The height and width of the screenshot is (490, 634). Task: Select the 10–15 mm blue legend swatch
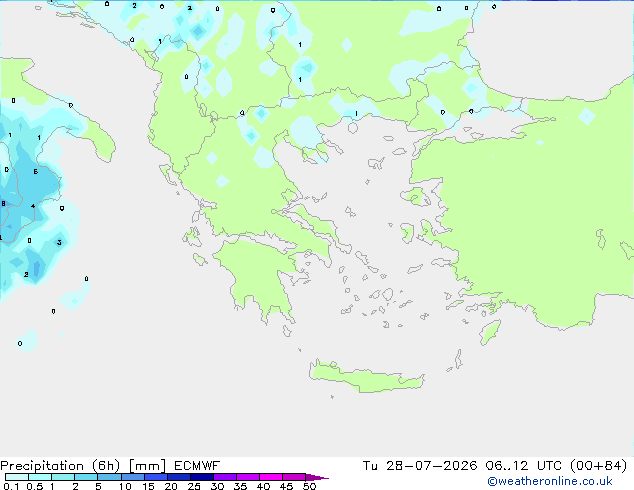tap(132, 477)
